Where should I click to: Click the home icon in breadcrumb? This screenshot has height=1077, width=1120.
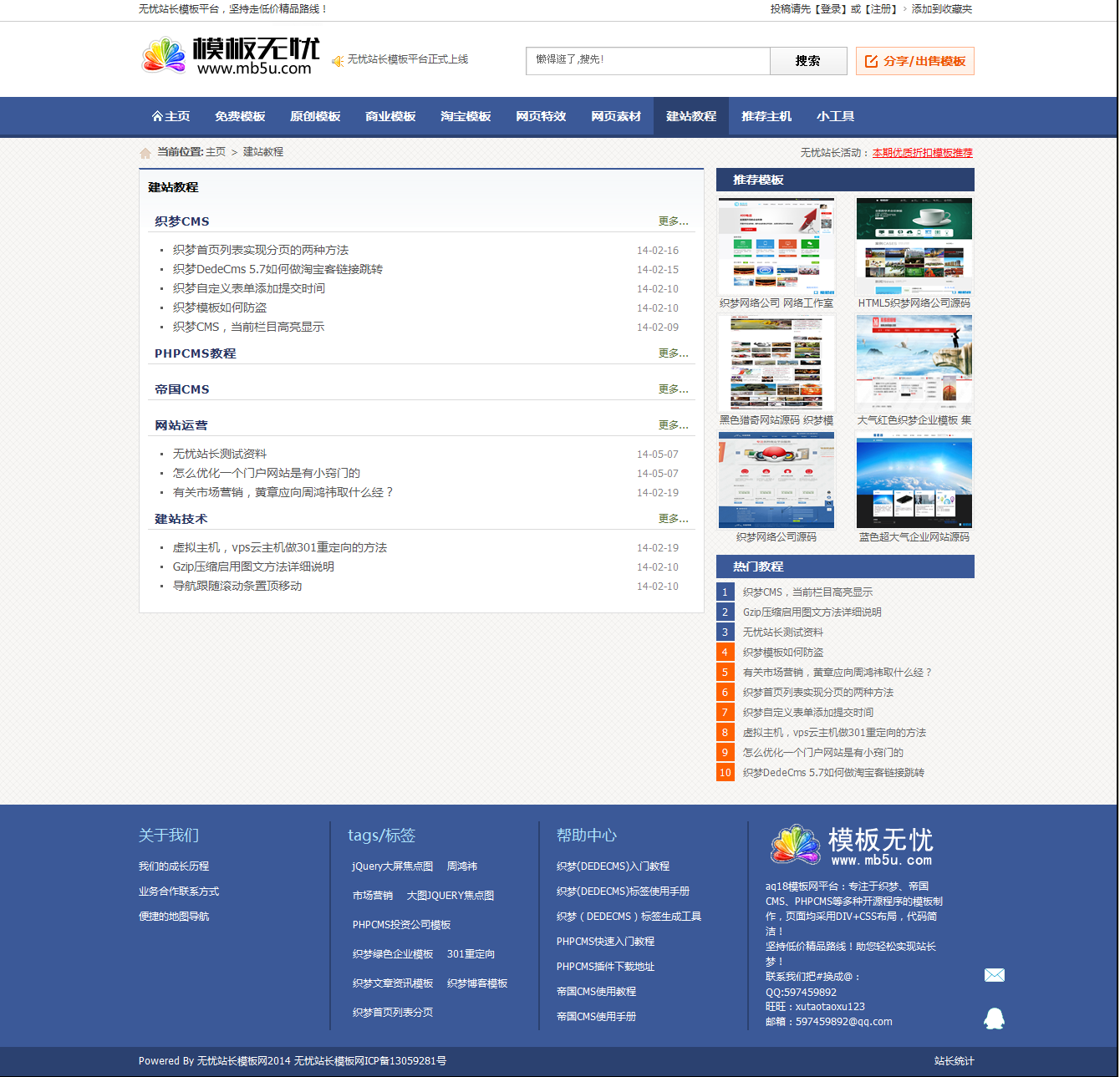pos(145,153)
